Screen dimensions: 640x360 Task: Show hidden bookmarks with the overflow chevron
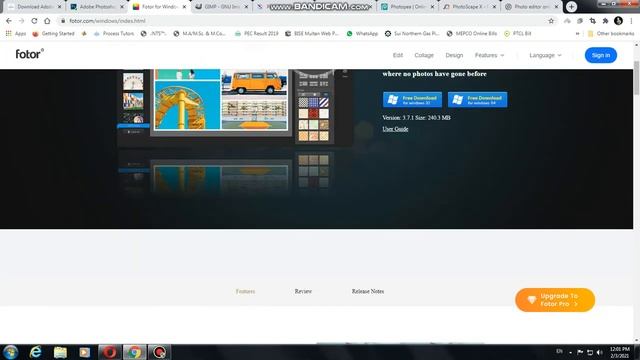click(x=577, y=33)
